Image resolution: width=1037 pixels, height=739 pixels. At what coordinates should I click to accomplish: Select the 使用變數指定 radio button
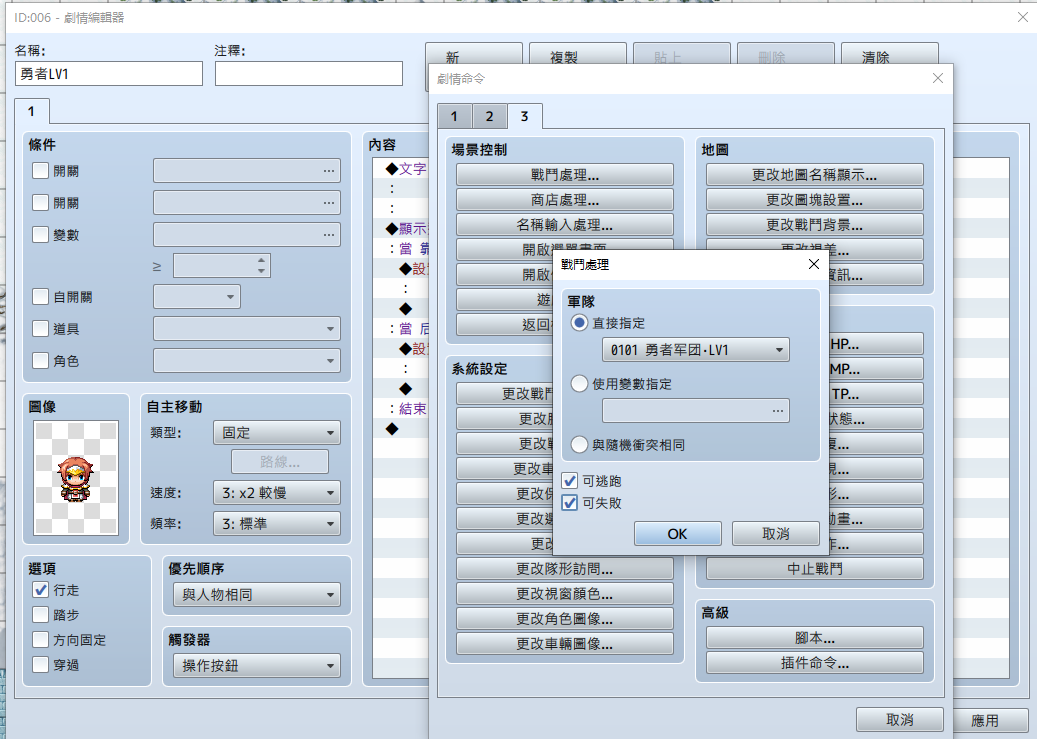coord(579,384)
